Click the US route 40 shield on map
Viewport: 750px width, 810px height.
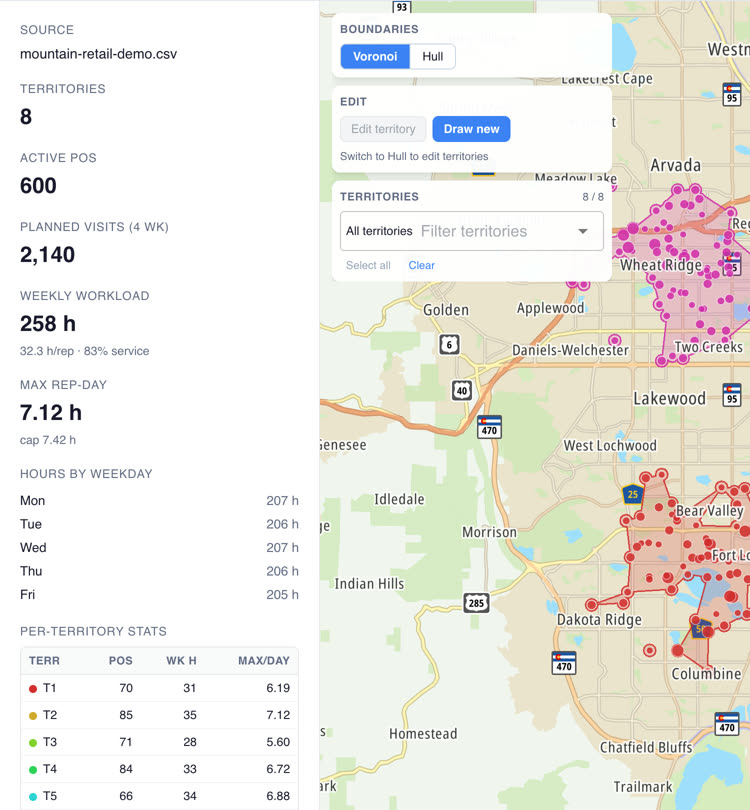(462, 391)
